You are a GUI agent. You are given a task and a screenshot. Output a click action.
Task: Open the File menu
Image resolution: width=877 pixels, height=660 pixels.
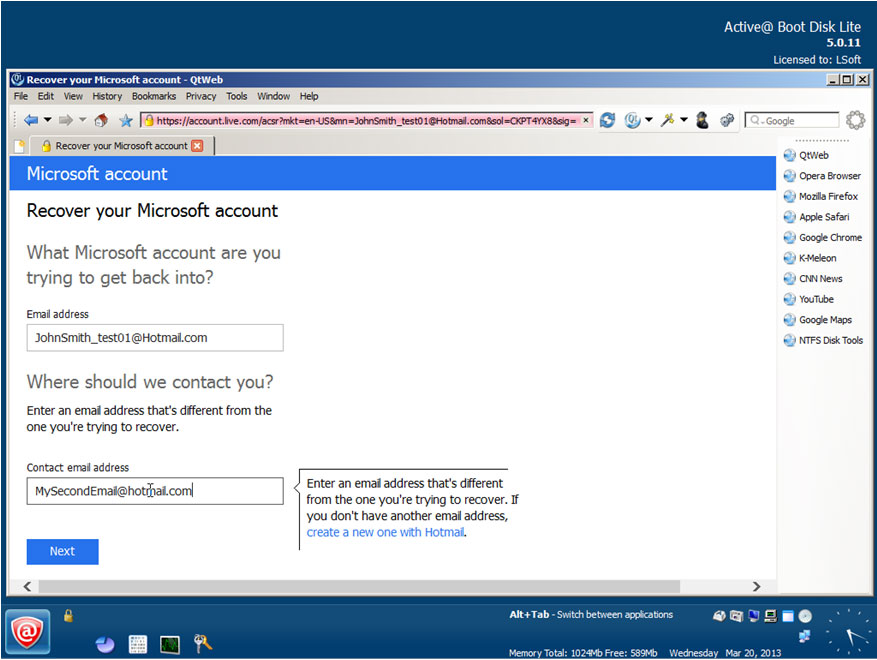coord(21,96)
